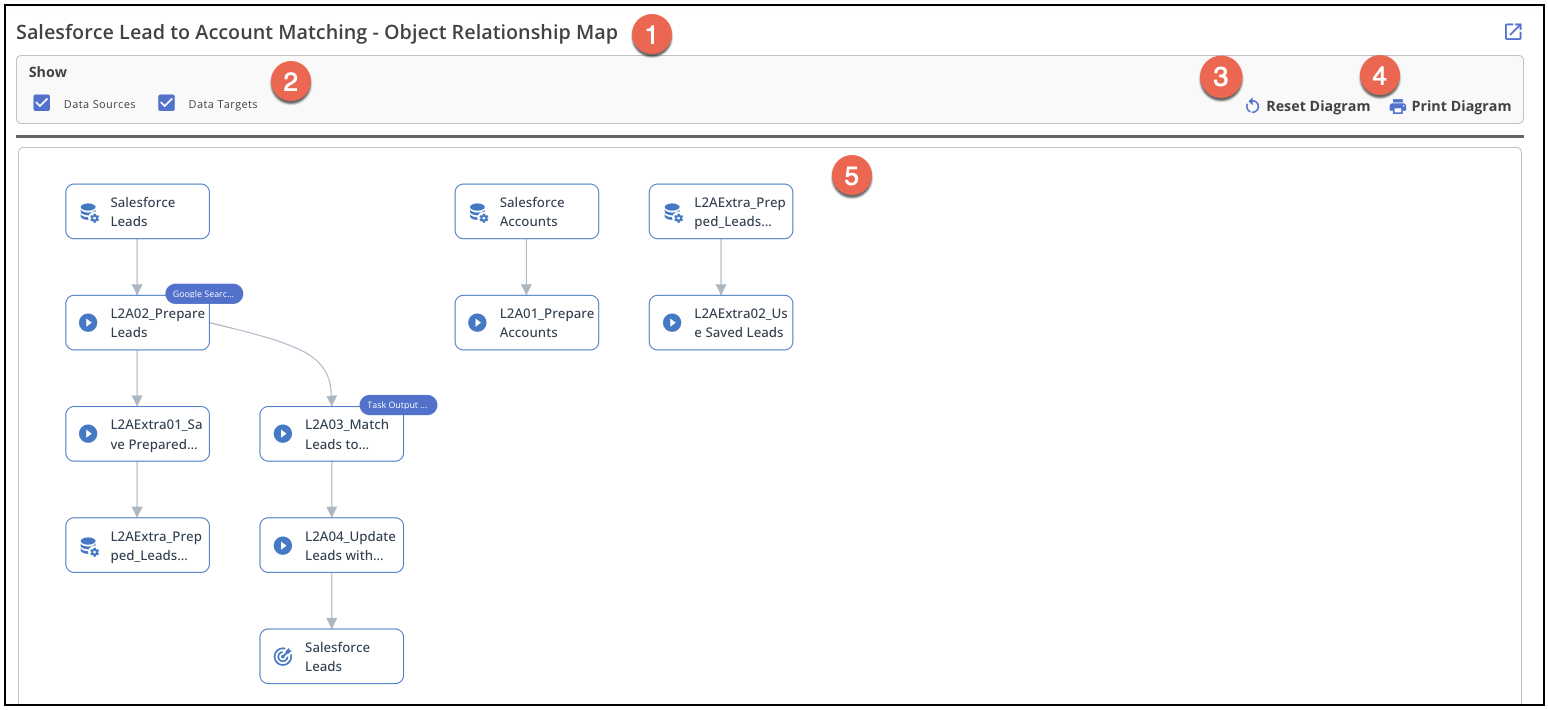Uncheck the Data Targets checkbox
This screenshot has width=1548, height=710.
167,103
